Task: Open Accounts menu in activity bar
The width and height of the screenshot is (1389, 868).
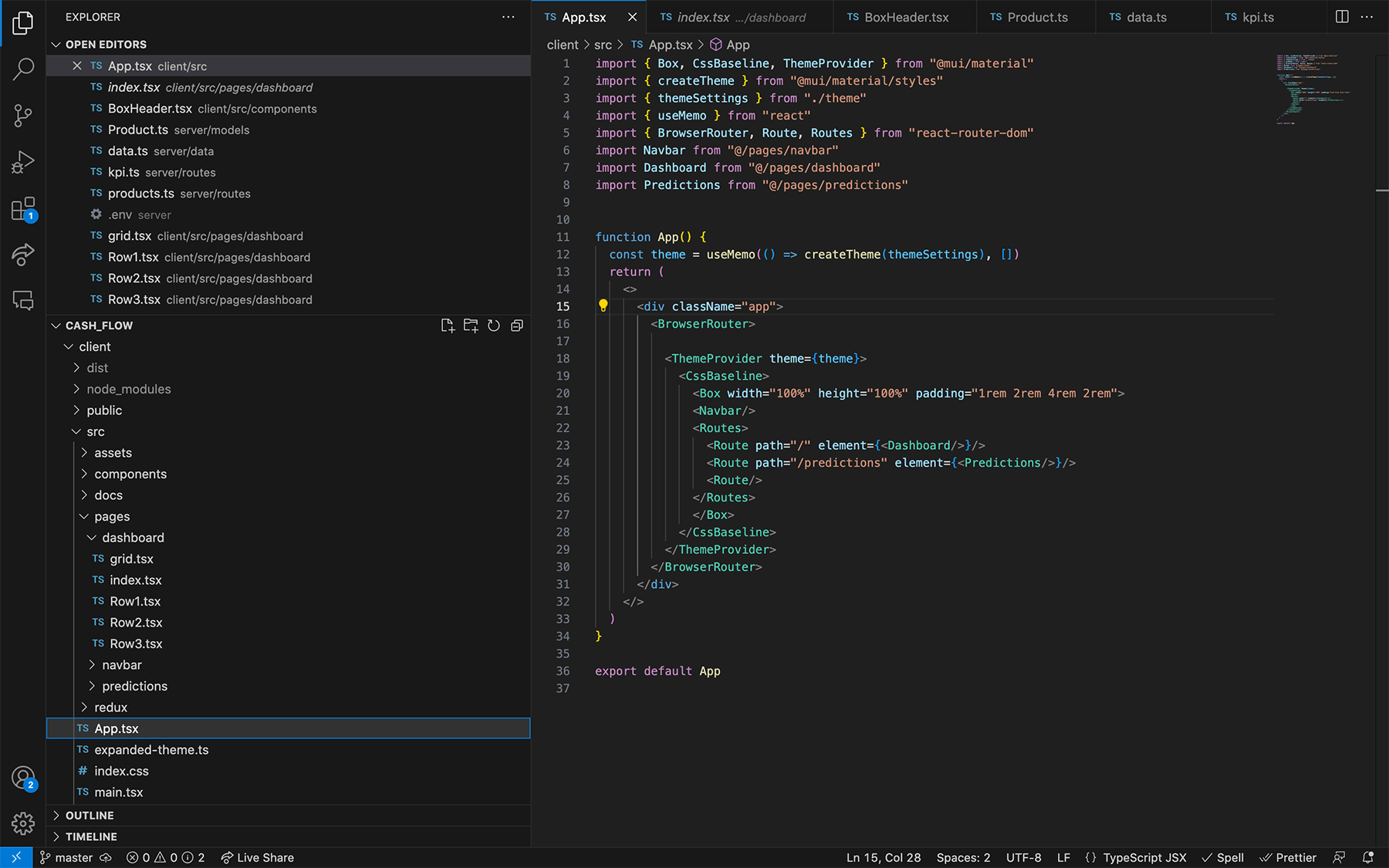Action: coord(23,778)
